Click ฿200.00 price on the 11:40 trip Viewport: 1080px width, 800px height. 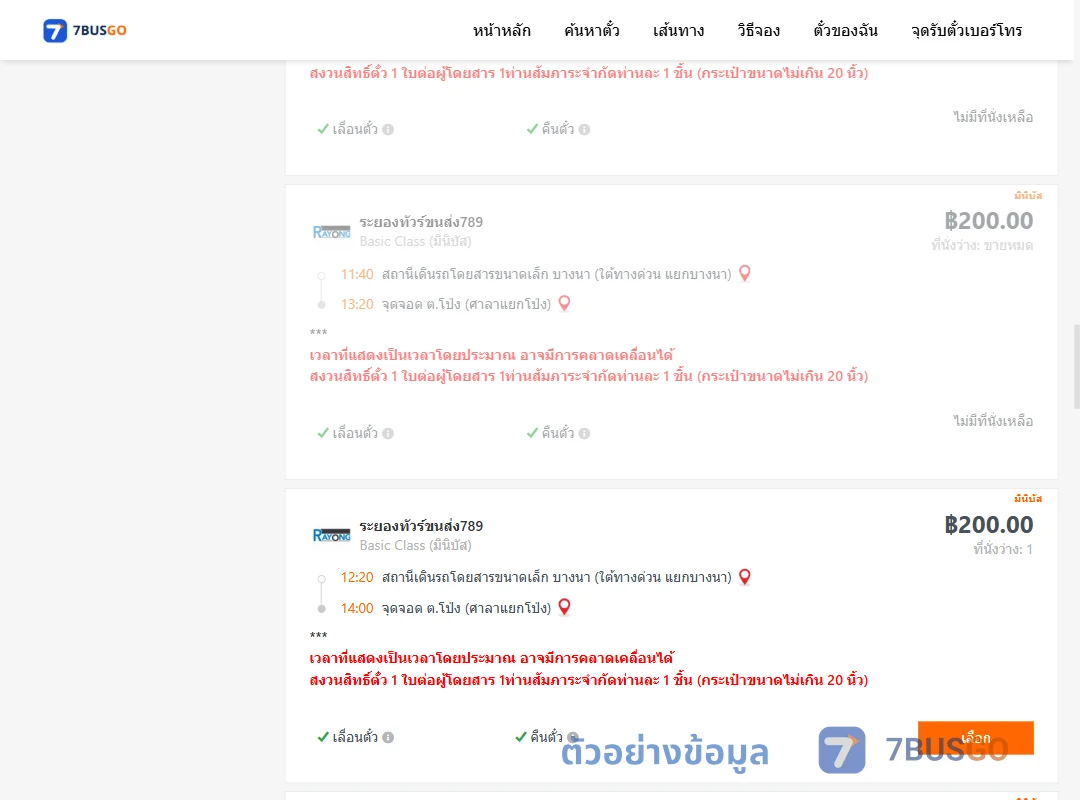point(988,220)
